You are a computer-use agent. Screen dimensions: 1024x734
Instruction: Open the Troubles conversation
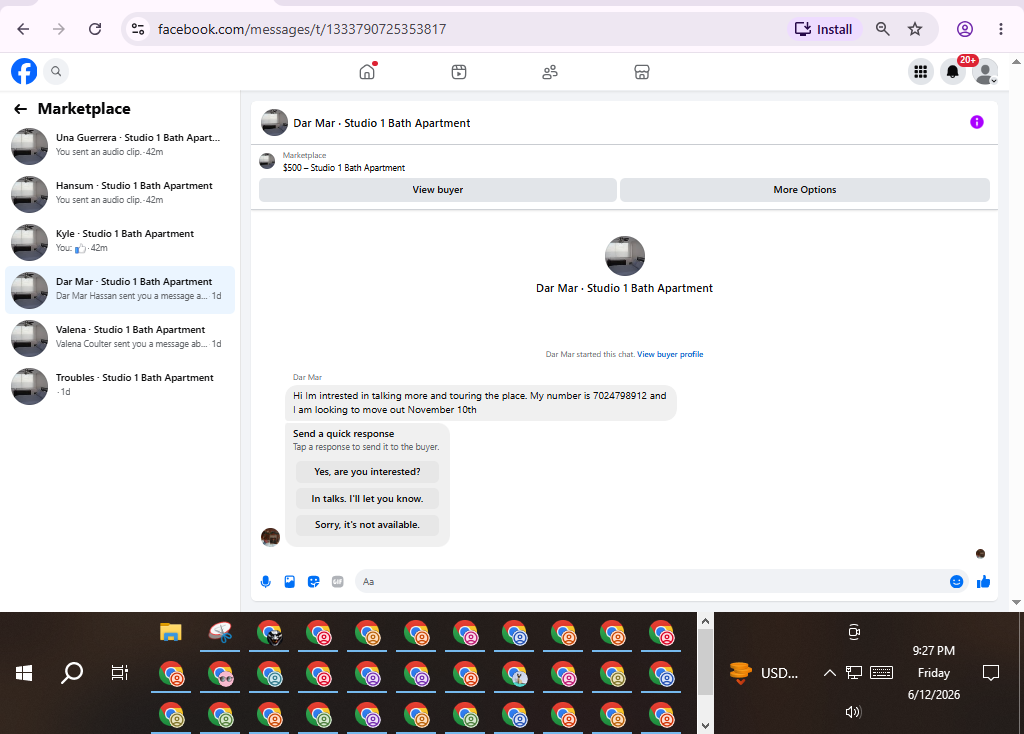(x=120, y=386)
